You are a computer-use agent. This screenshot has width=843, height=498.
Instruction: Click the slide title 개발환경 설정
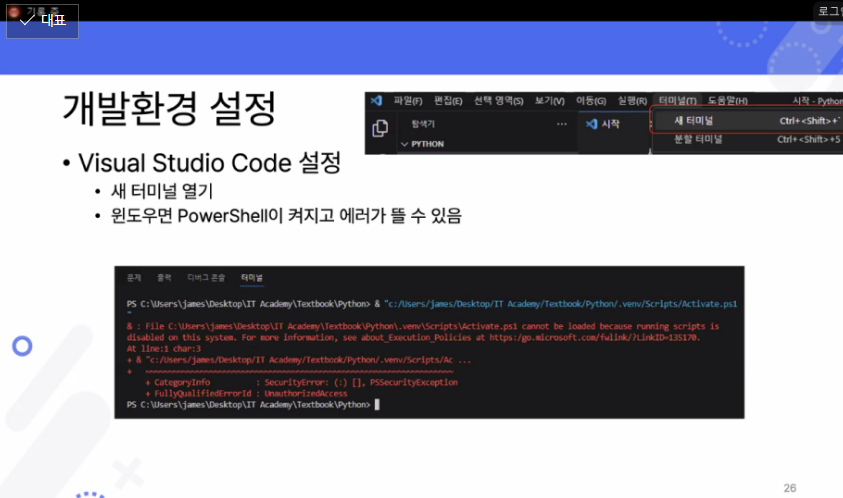tap(169, 108)
